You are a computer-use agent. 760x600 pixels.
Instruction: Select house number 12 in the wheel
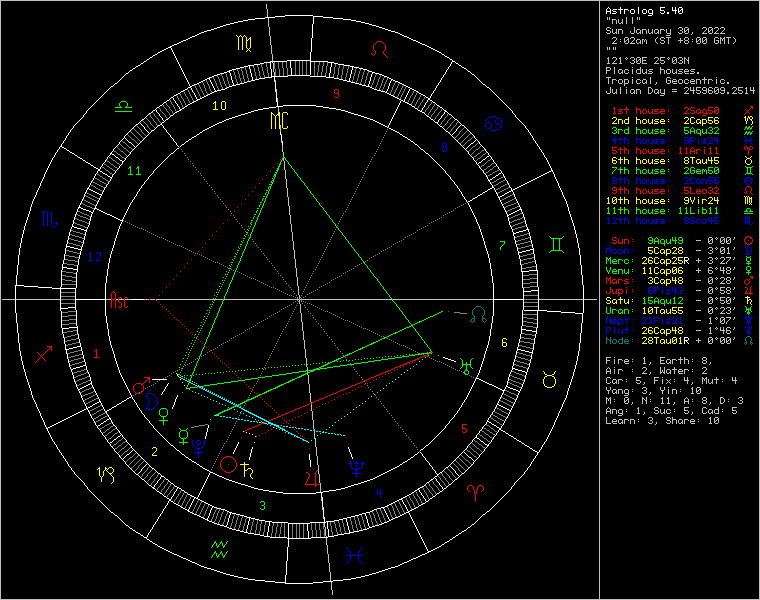pos(95,256)
